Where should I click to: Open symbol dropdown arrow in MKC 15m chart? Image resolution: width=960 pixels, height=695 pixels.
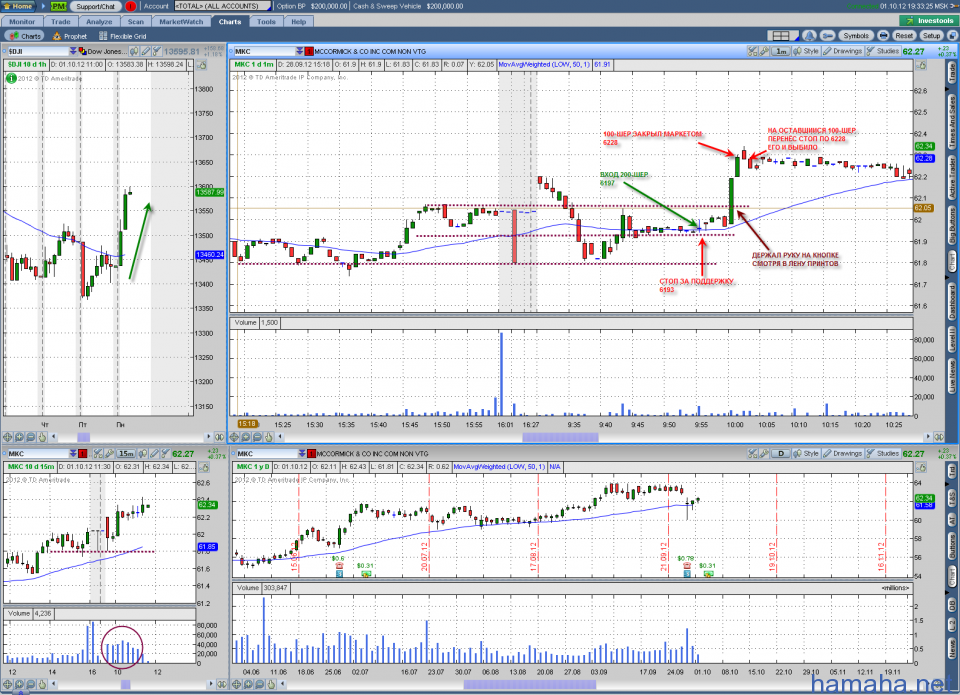click(x=73, y=454)
